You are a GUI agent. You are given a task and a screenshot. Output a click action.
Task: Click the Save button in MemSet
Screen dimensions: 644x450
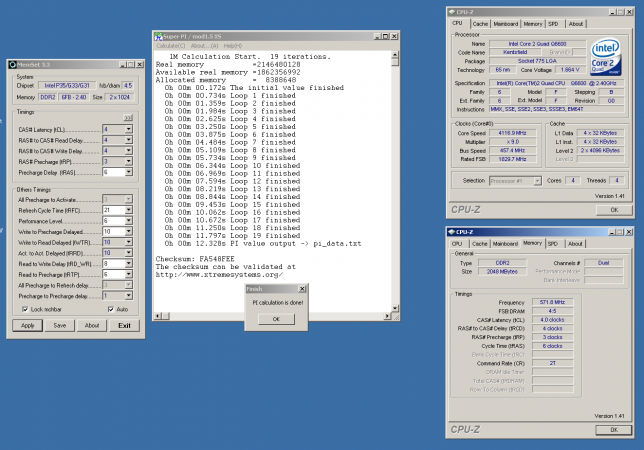[x=60, y=326]
